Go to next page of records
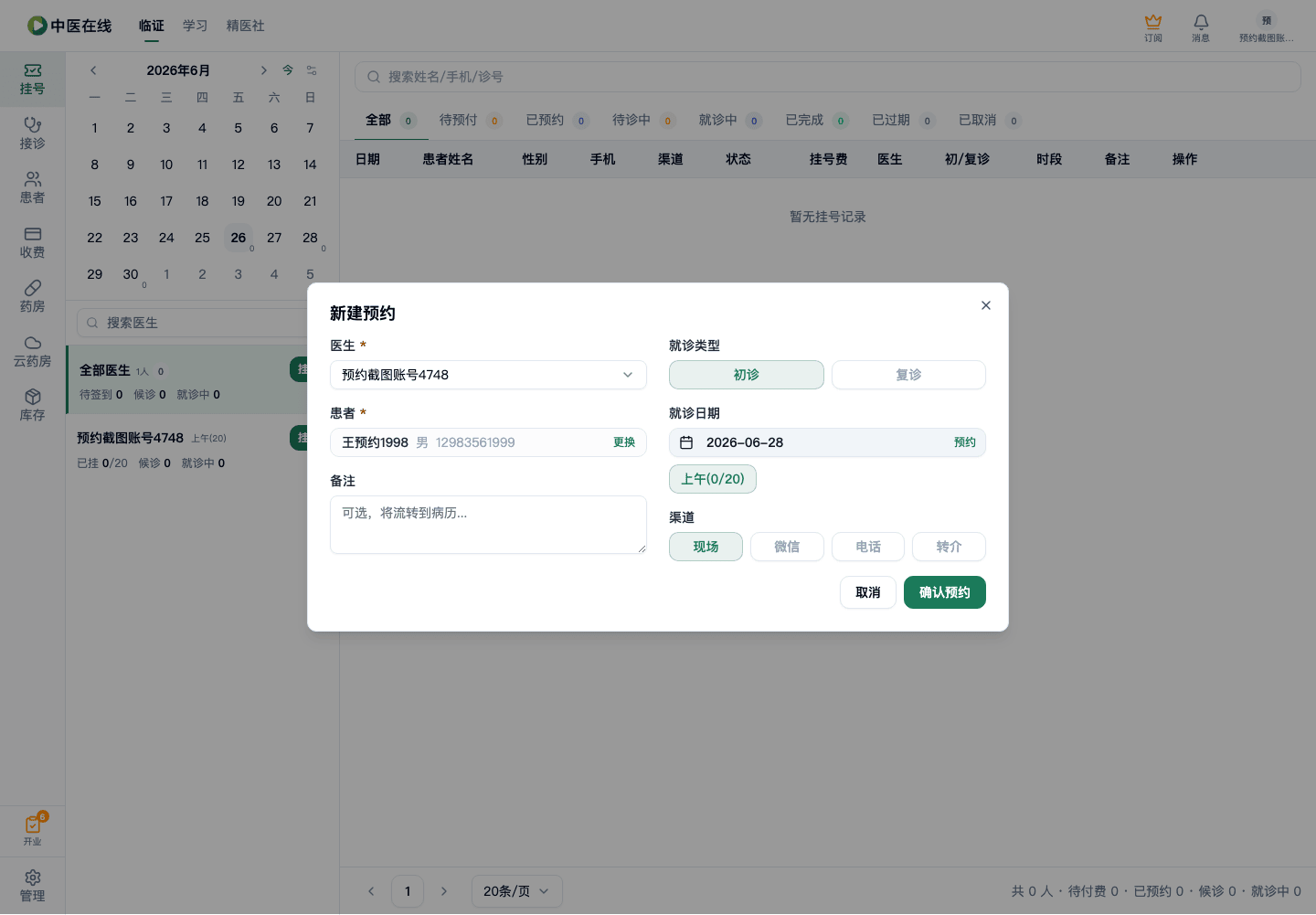The width and height of the screenshot is (1316, 915). tap(444, 891)
